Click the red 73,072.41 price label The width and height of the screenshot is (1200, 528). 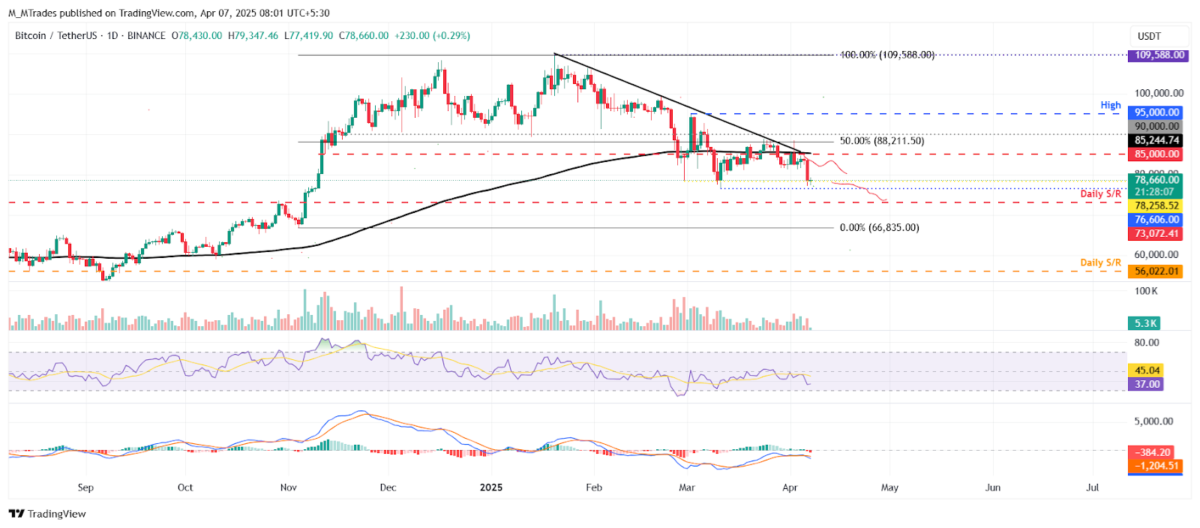coord(1155,233)
